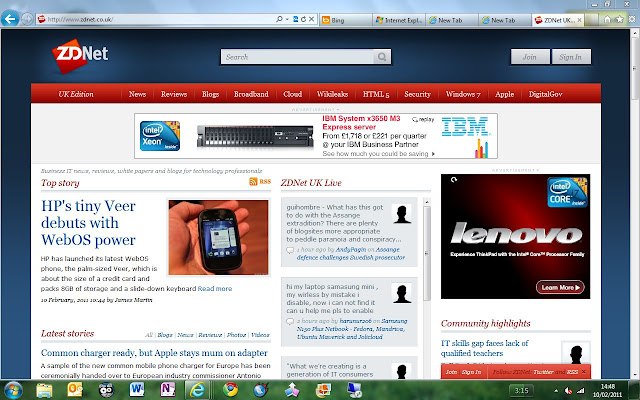
Task: Open the browser Home icon
Action: pyautogui.click(x=607, y=19)
